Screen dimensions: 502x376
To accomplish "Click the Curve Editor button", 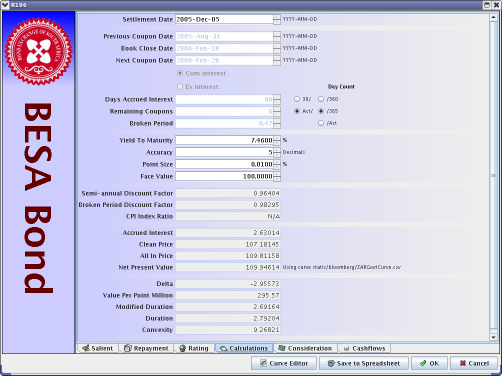I will pos(284,363).
